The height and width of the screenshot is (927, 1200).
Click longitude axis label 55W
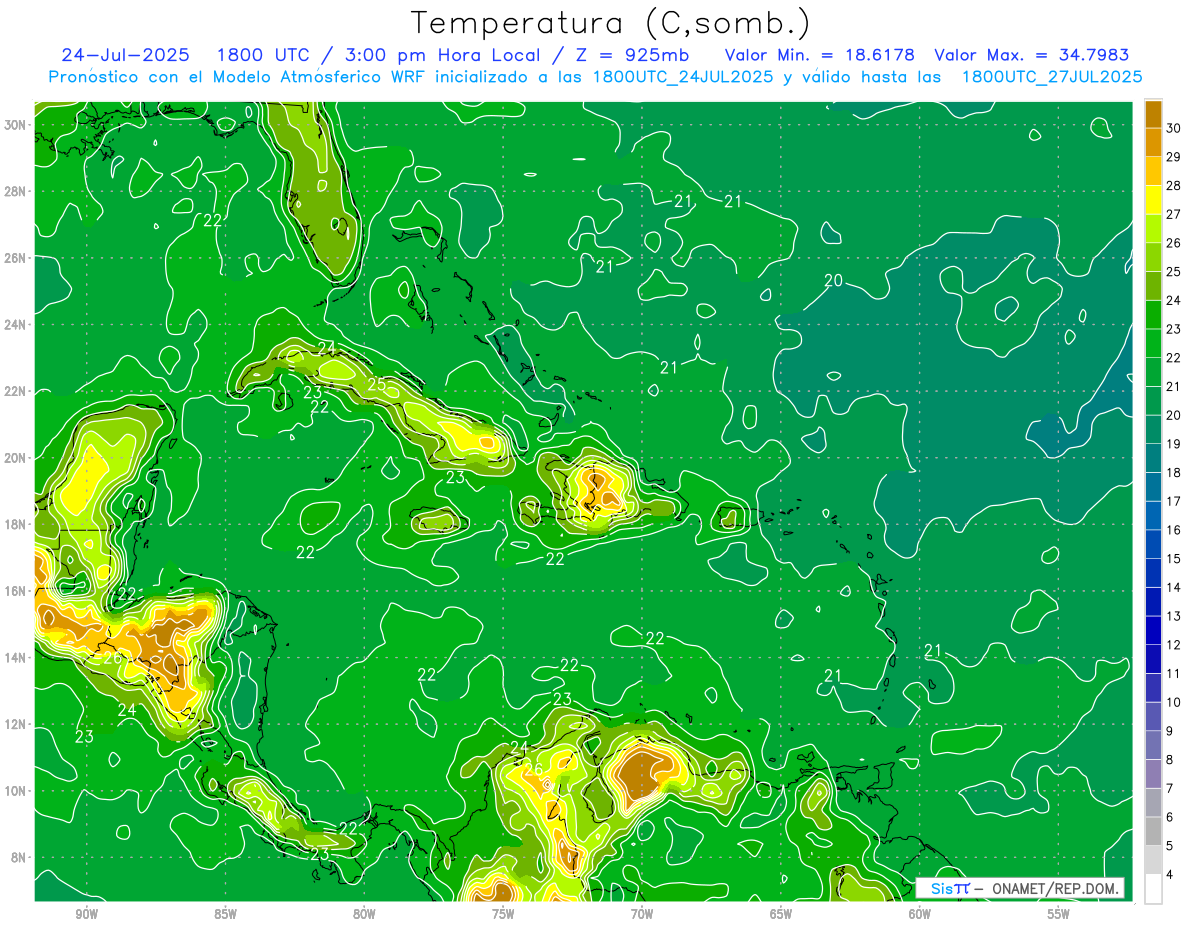coord(1059,914)
